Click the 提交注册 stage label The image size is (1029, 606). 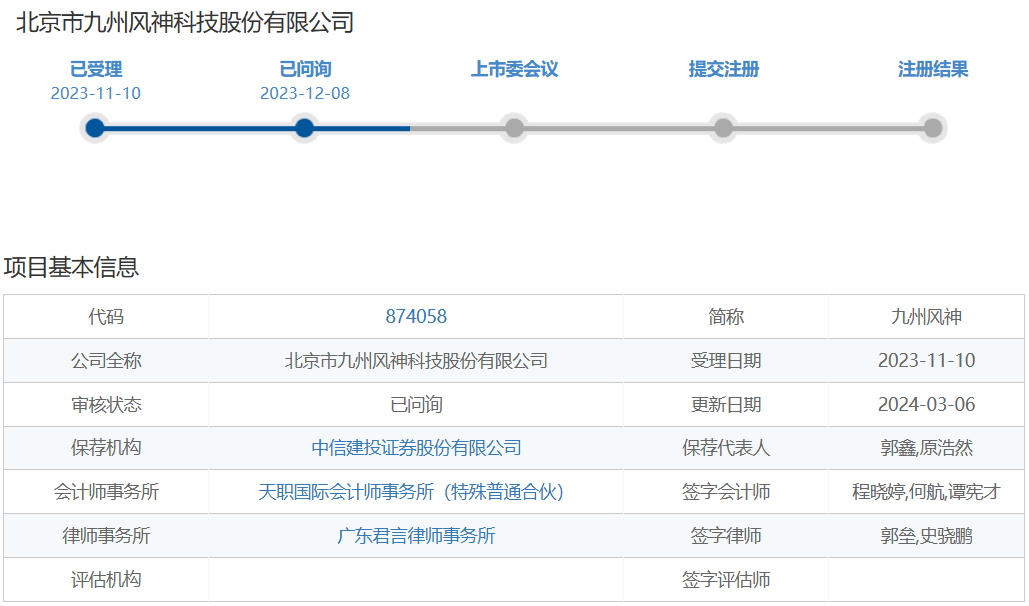coord(723,69)
